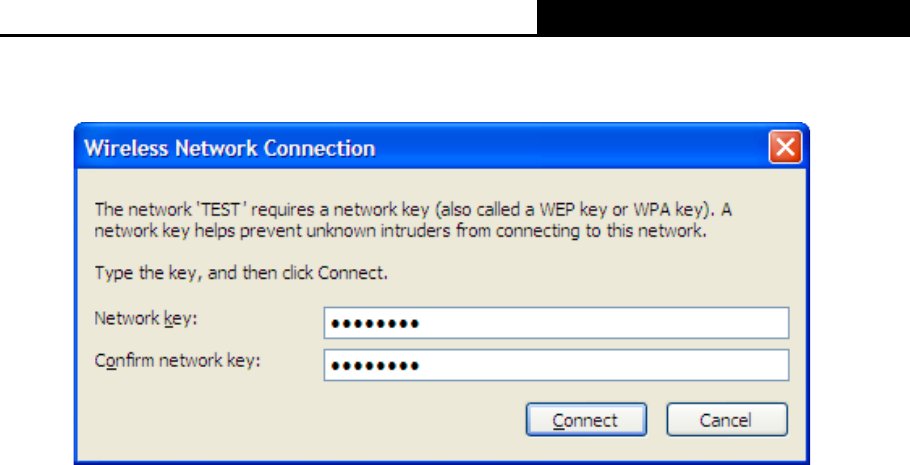Focus the Confirm network key field
This screenshot has height=465, width=910.
coord(556,365)
